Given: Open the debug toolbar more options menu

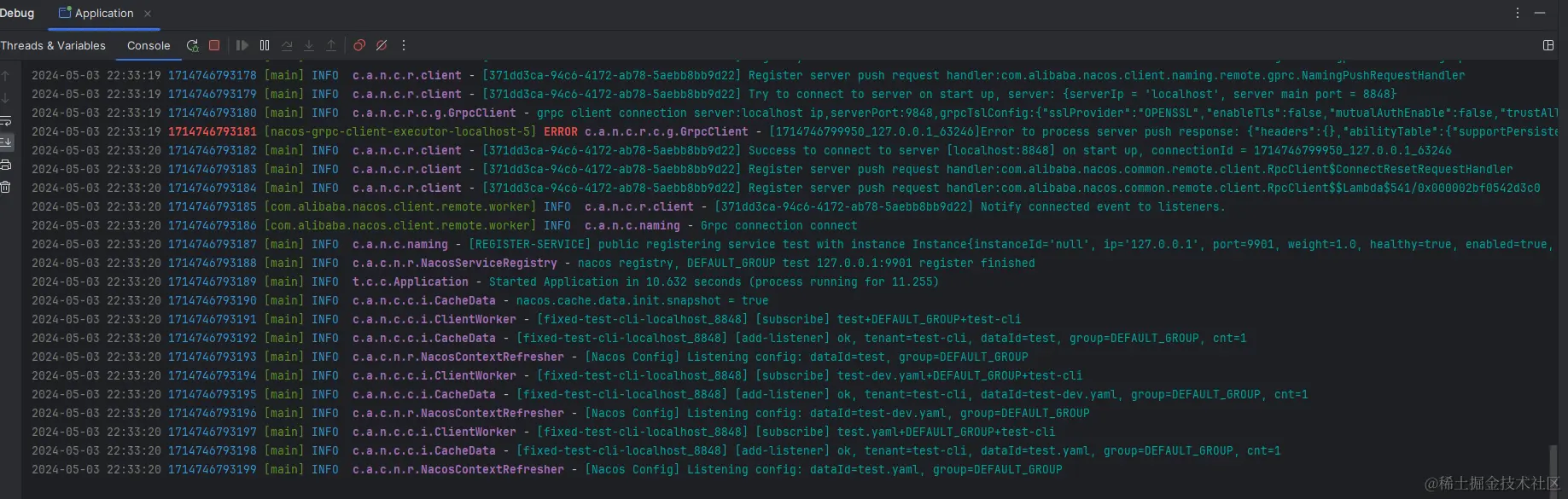Looking at the screenshot, I should click(404, 45).
